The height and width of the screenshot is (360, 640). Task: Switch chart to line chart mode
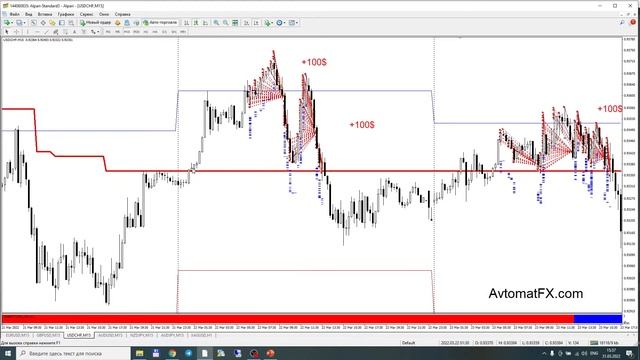click(x=205, y=23)
